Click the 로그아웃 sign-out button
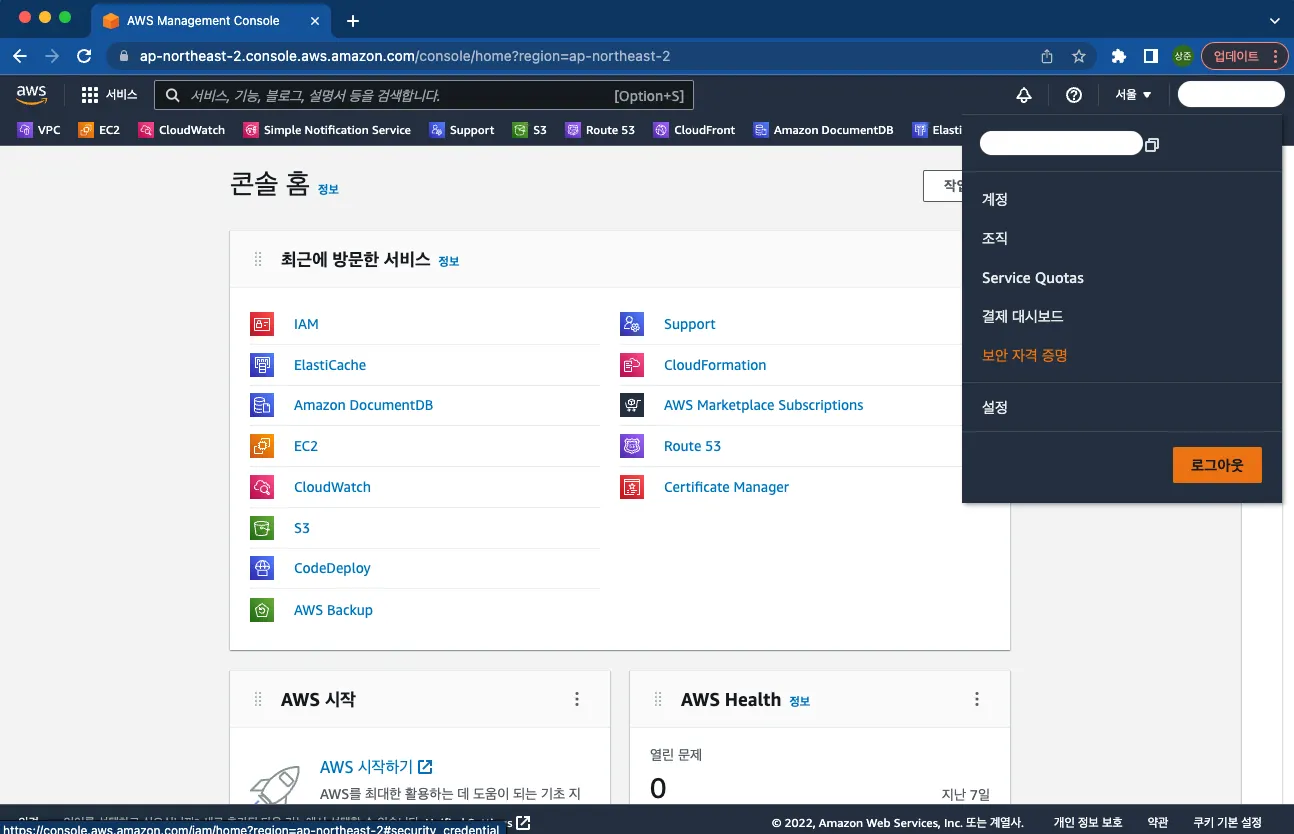Image resolution: width=1294 pixels, height=834 pixels. tap(1217, 465)
